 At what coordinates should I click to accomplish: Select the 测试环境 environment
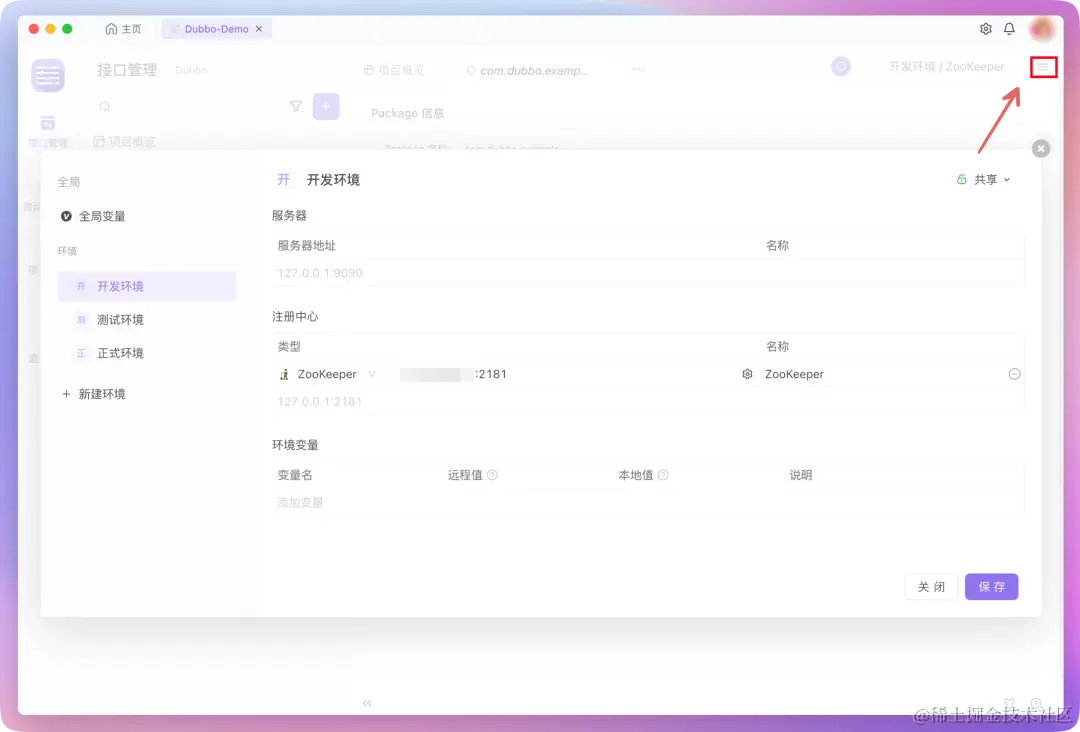click(120, 319)
